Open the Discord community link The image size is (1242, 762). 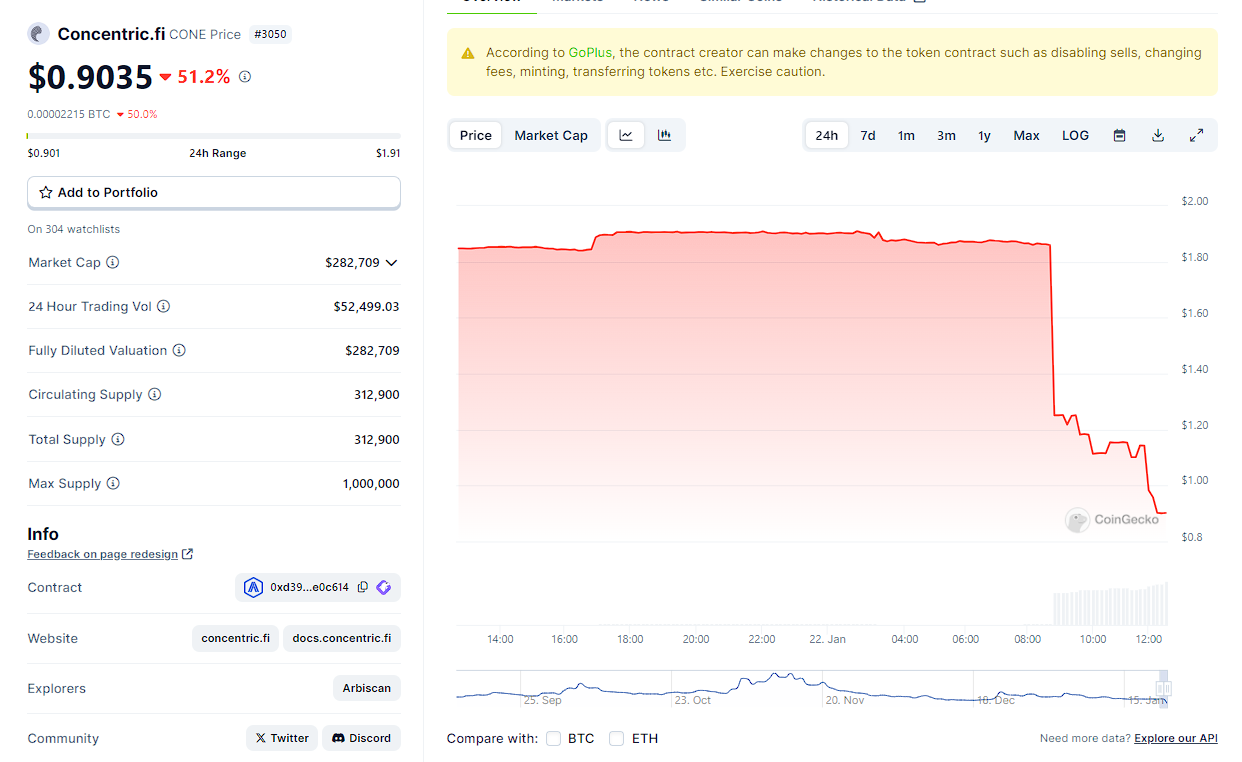[x=361, y=738]
